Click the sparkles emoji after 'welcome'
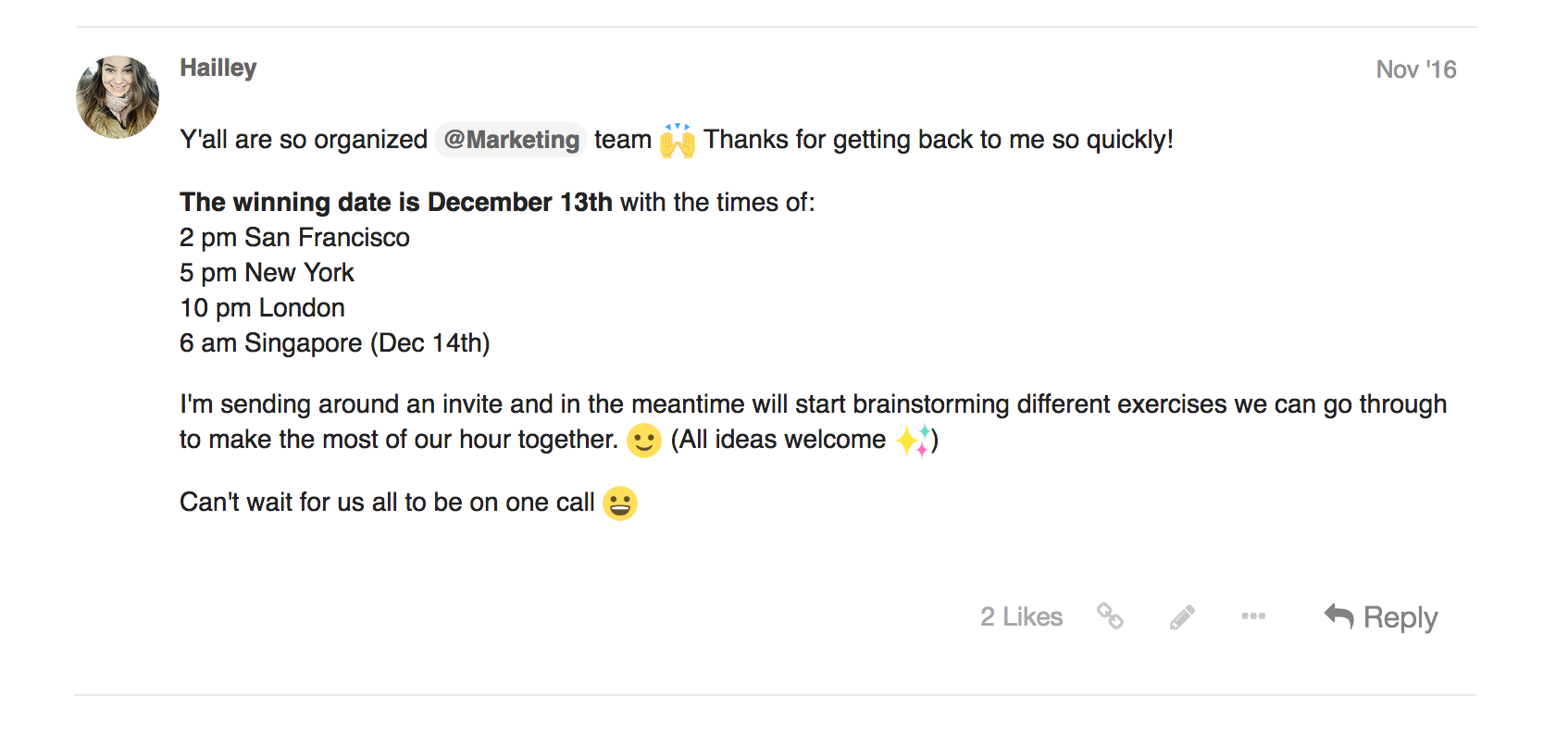This screenshot has width=1568, height=733. coord(913,441)
